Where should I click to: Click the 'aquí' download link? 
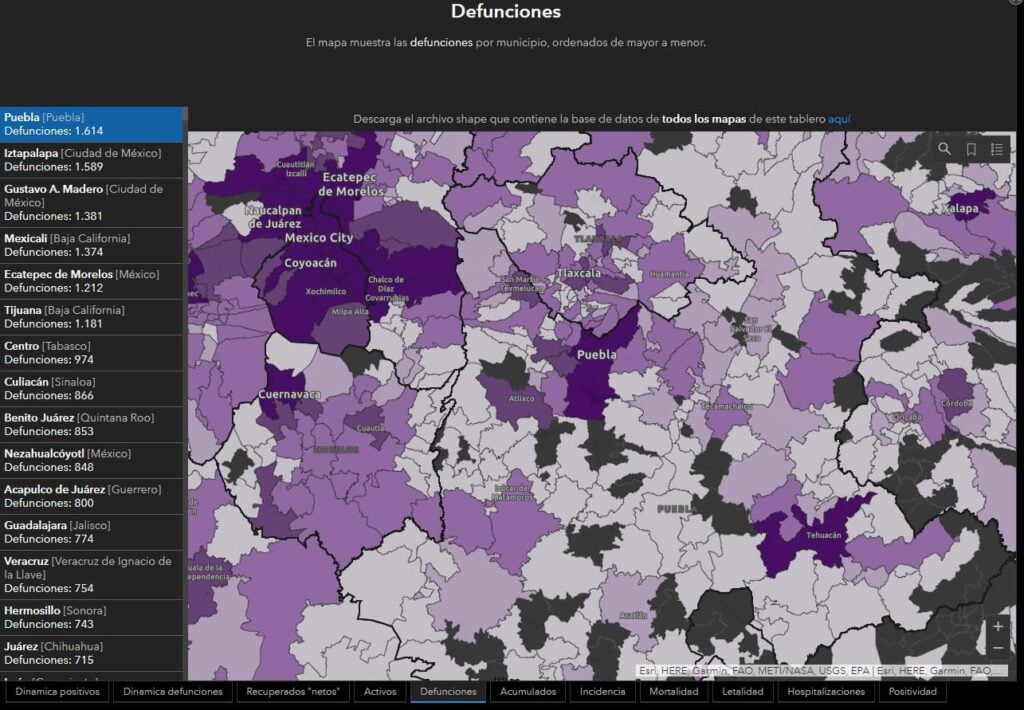click(839, 119)
